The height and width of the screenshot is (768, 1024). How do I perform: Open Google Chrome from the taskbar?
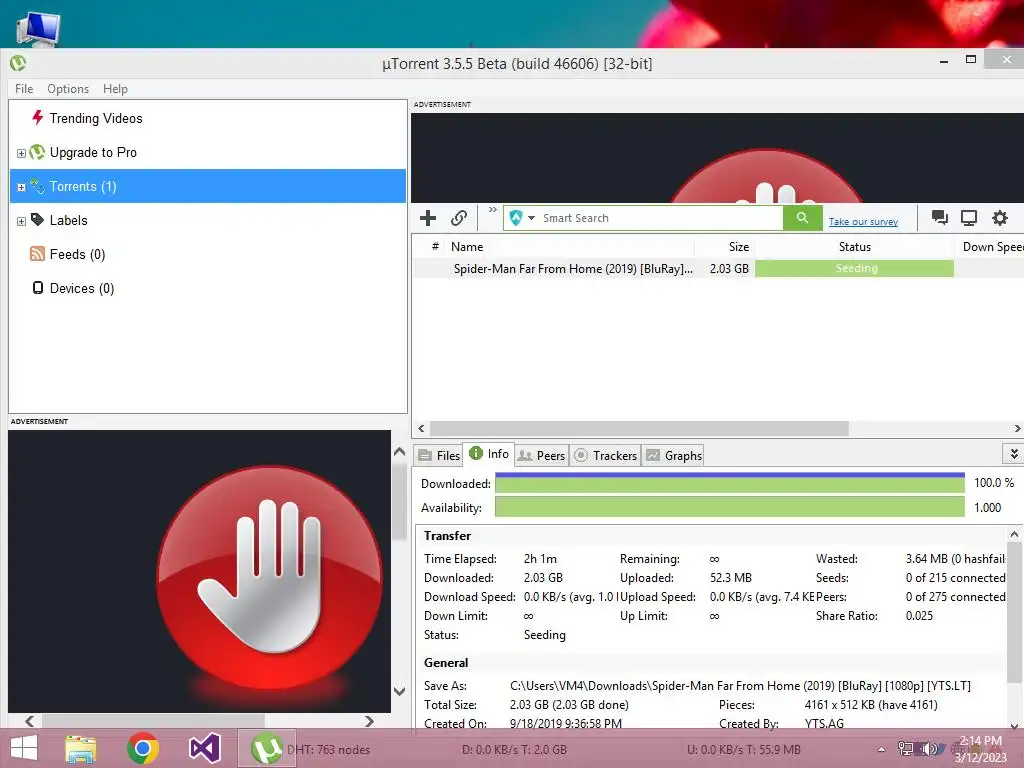[x=143, y=748]
